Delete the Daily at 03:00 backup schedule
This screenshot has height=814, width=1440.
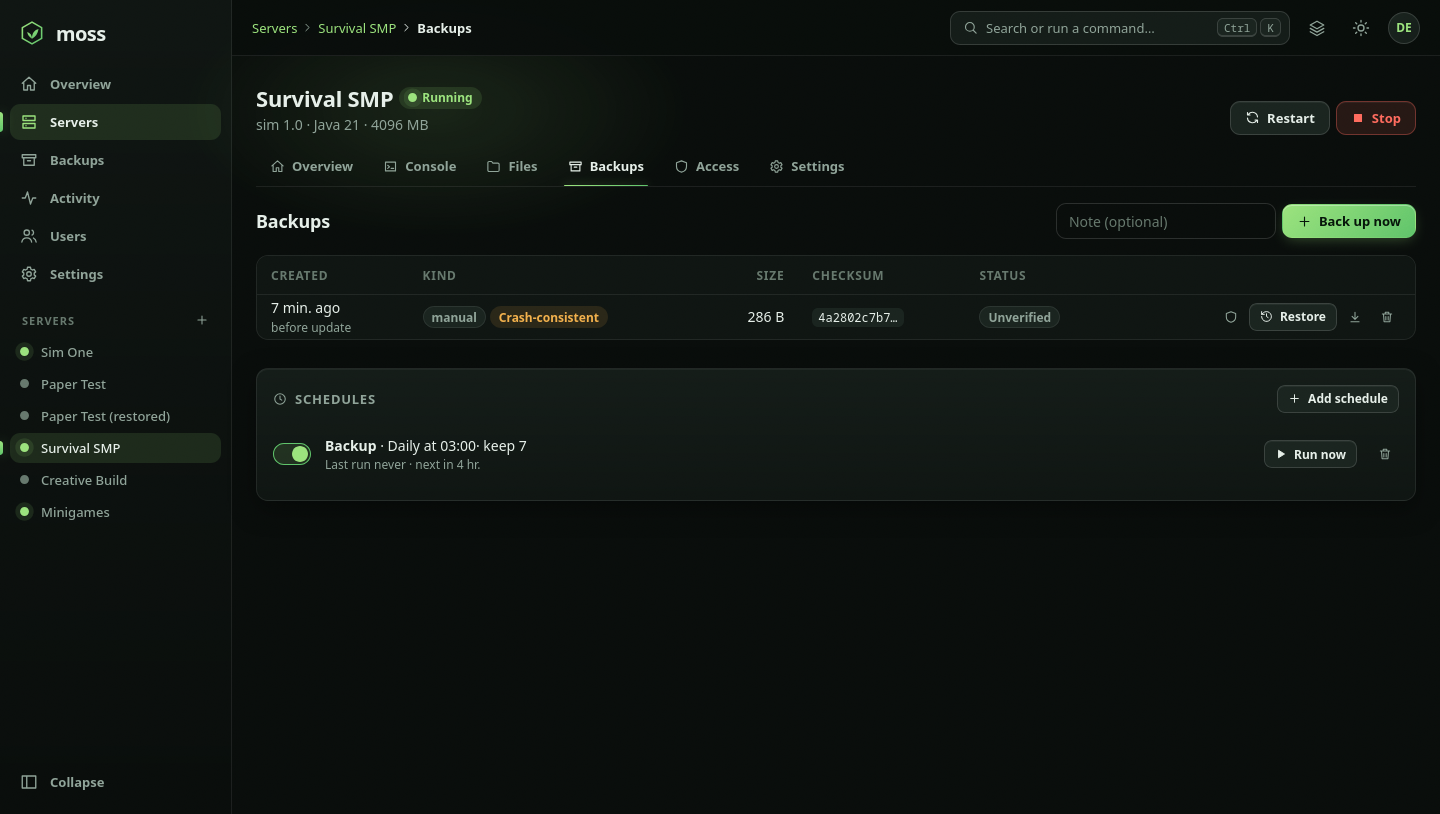pyautogui.click(x=1385, y=454)
